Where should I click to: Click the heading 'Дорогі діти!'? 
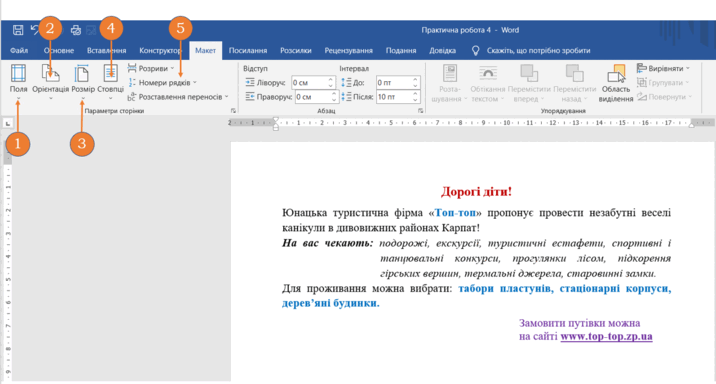click(476, 191)
